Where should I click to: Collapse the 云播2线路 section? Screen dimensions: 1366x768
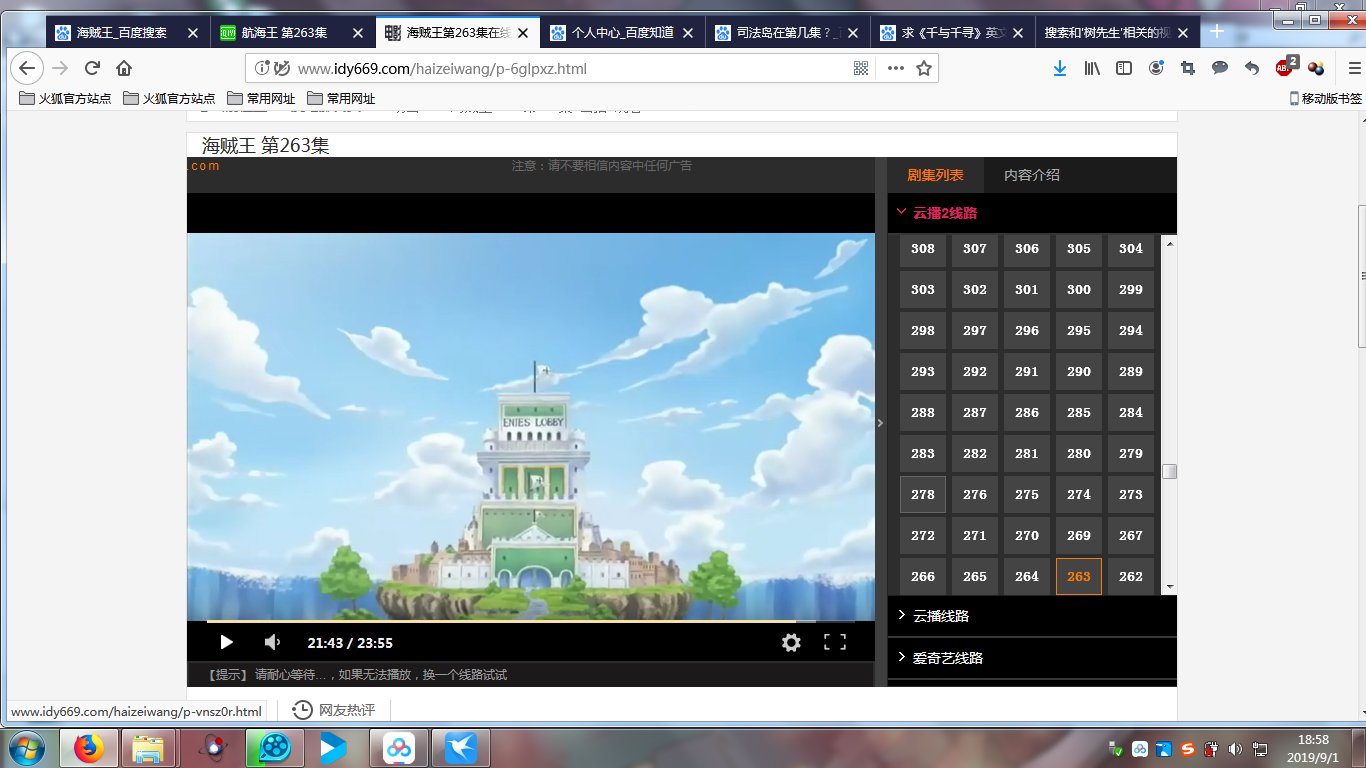click(944, 213)
